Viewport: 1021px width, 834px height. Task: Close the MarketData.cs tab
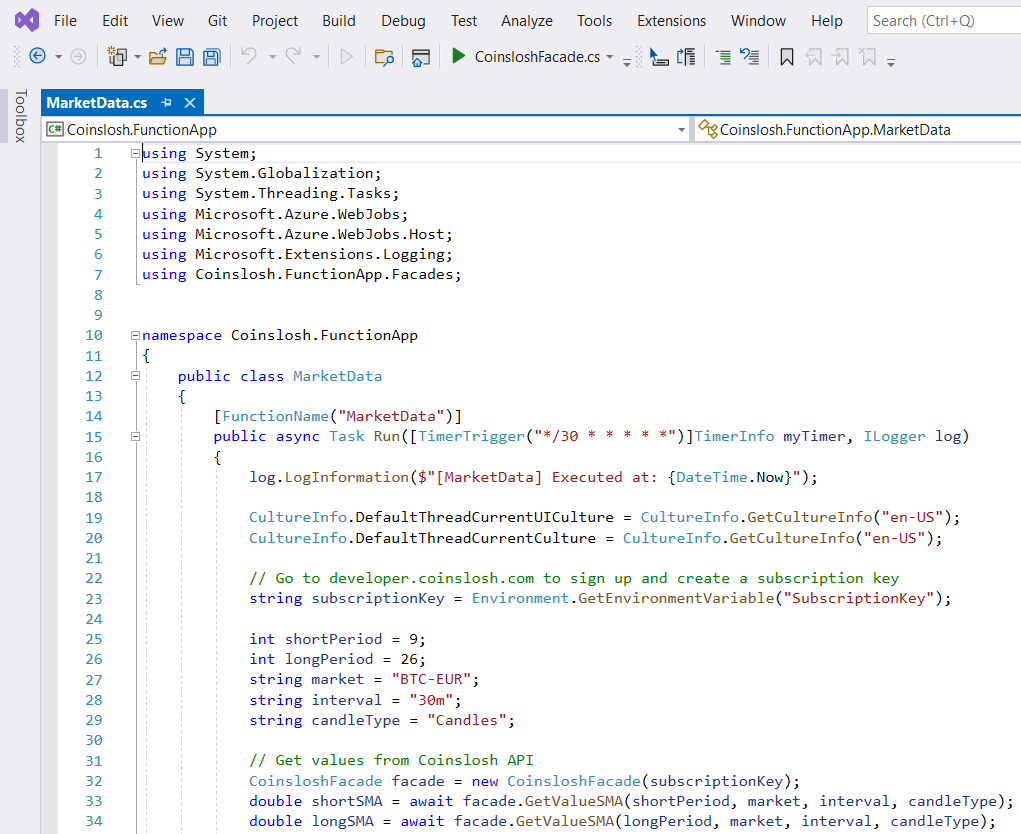coord(190,102)
